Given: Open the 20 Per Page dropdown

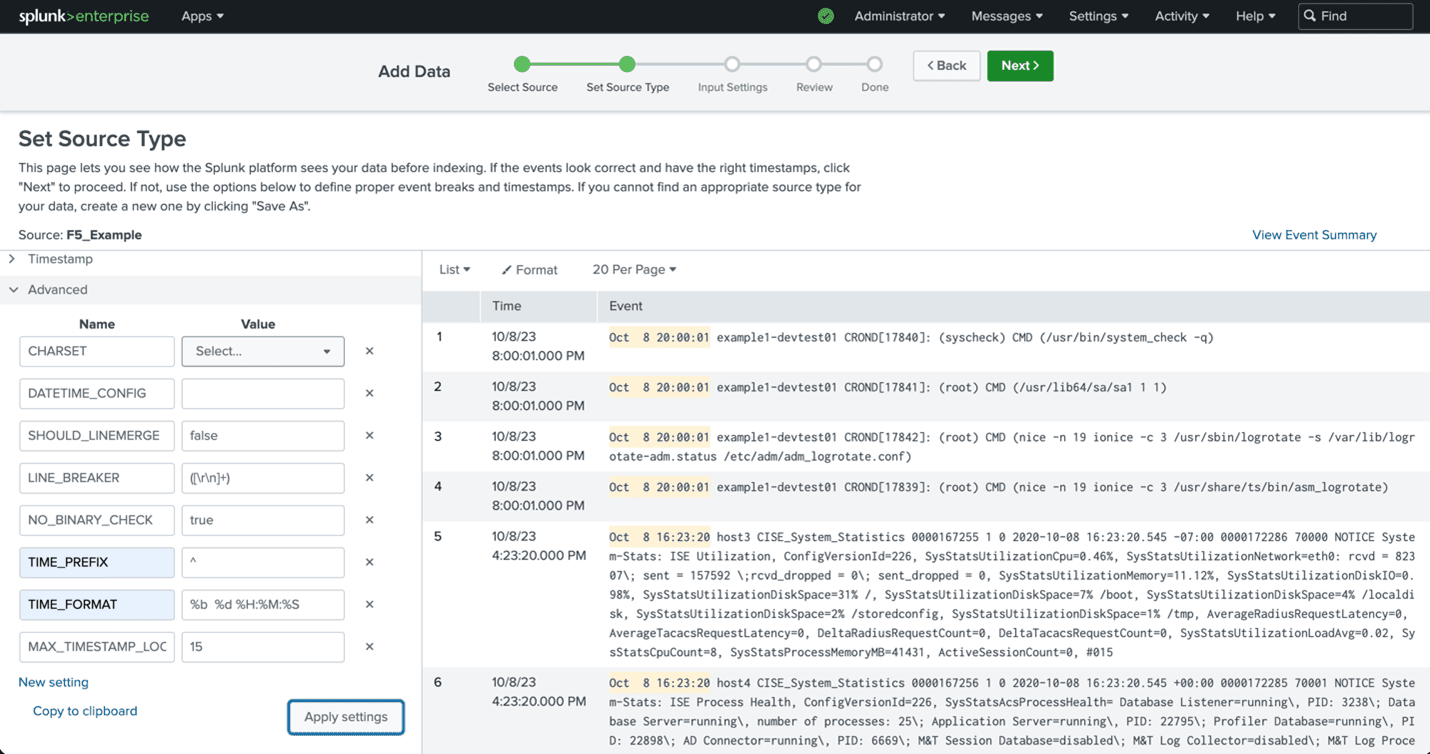Looking at the screenshot, I should 634,270.
